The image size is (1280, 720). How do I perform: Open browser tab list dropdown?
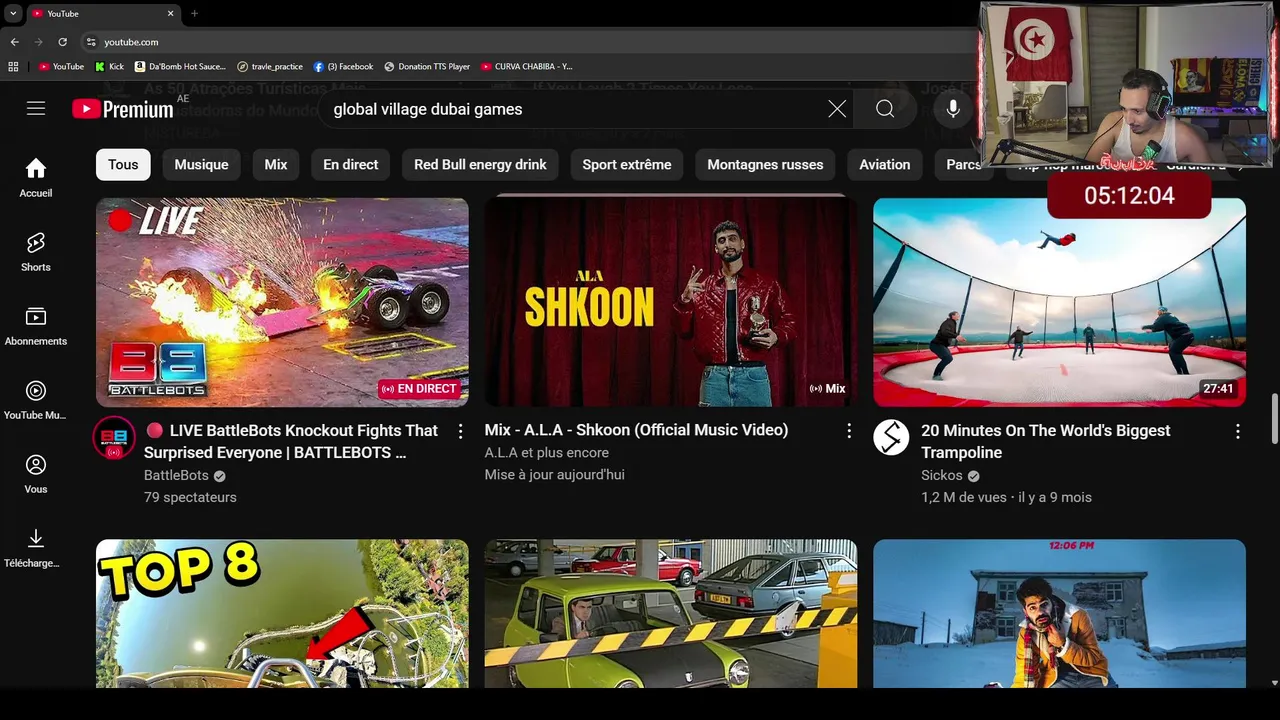pos(13,13)
